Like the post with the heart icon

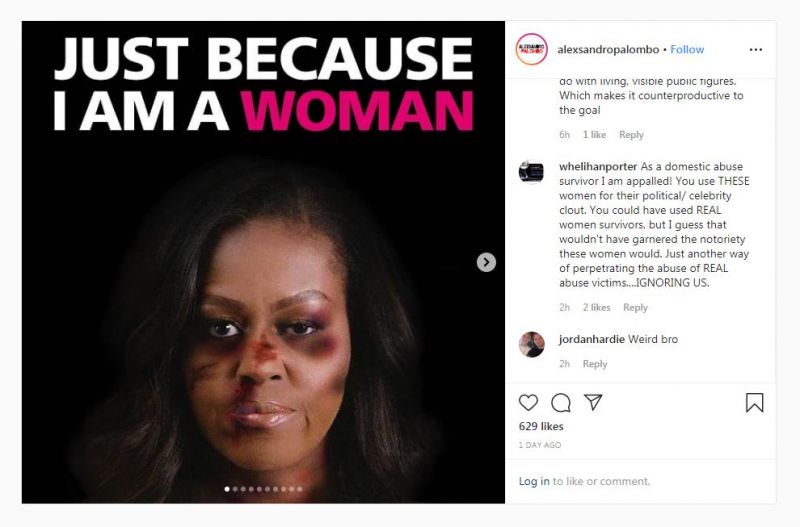(528, 403)
